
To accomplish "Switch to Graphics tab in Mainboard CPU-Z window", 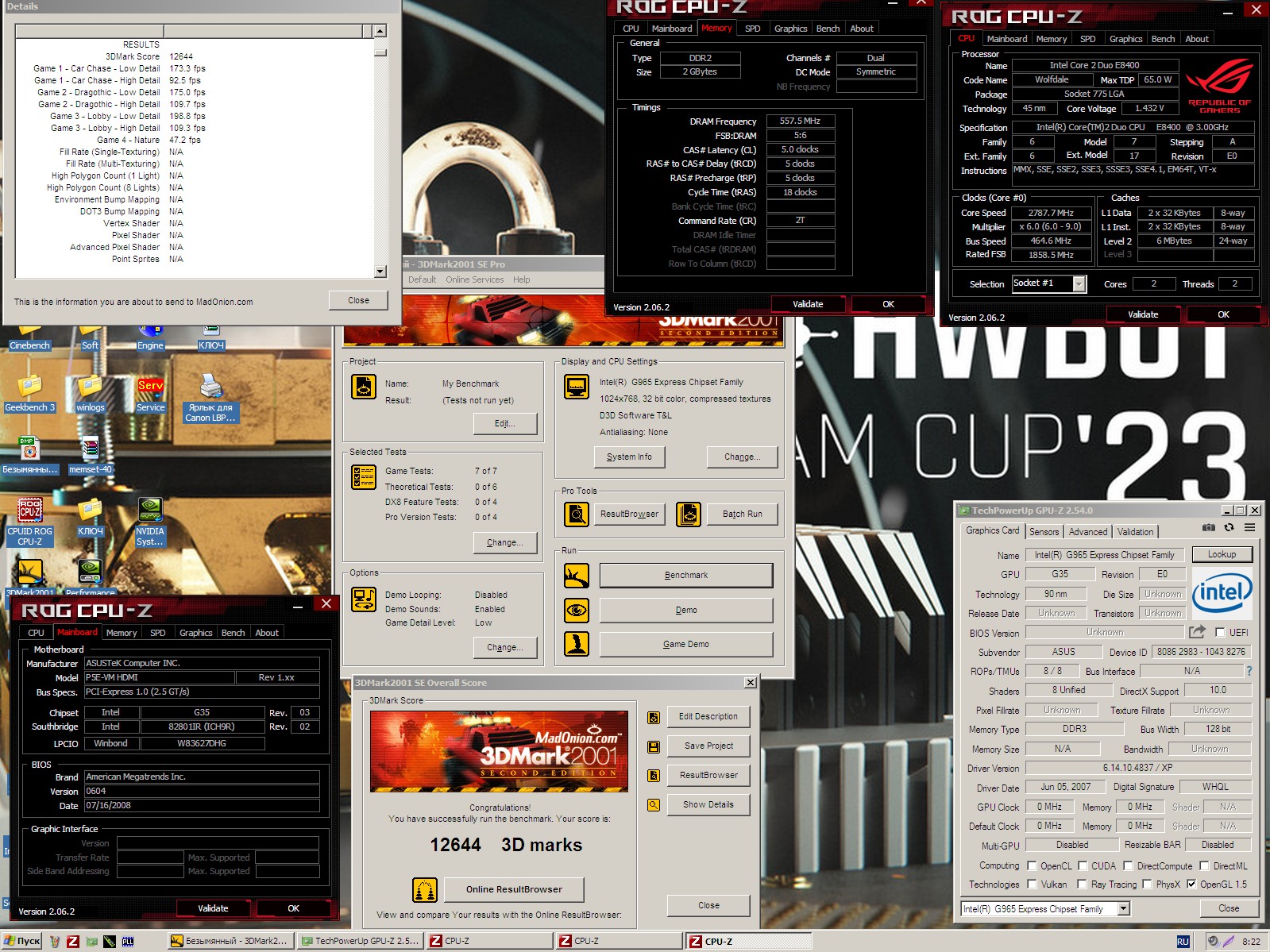I will click(195, 633).
